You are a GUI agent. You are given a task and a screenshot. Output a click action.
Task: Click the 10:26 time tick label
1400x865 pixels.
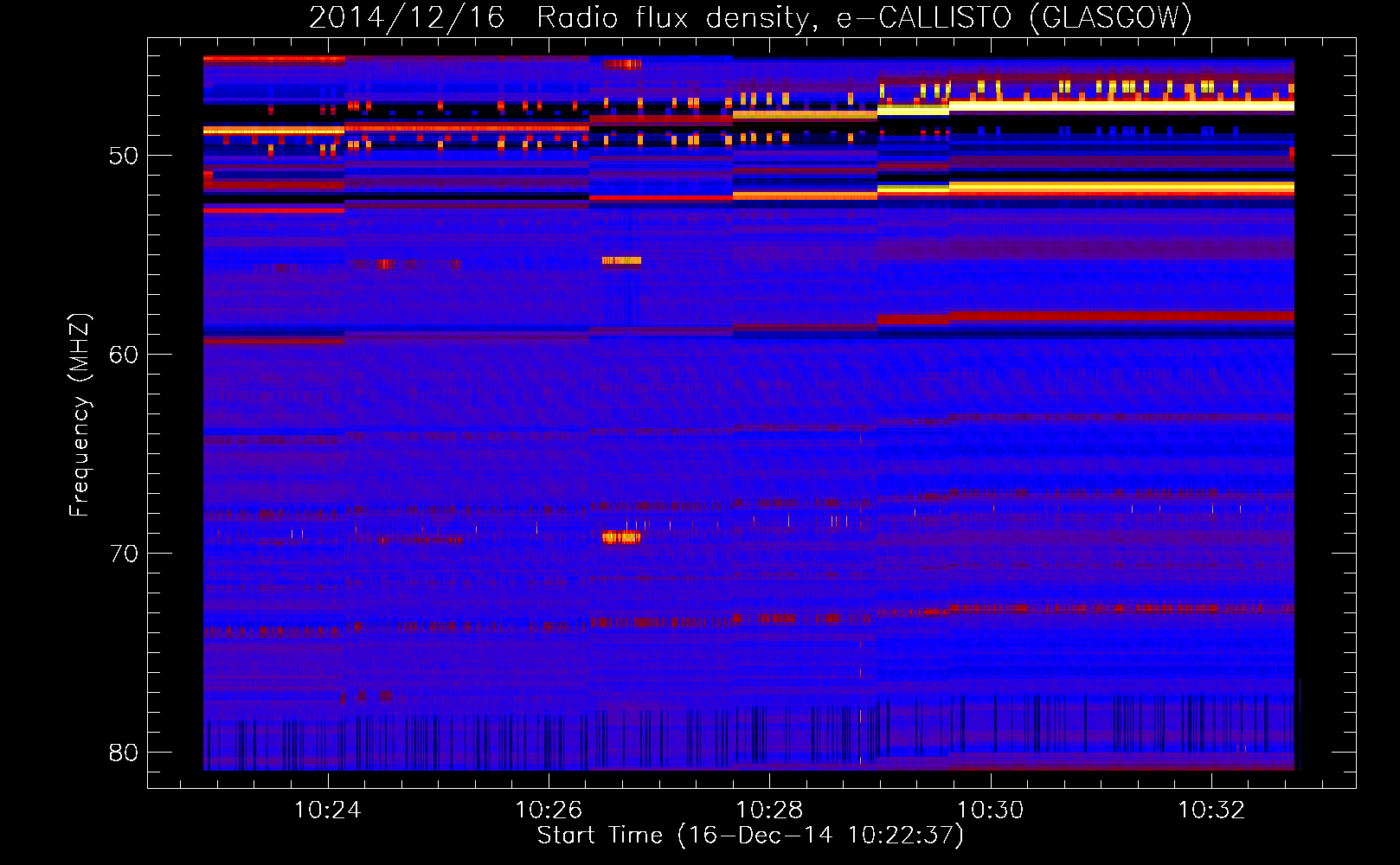tap(549, 811)
